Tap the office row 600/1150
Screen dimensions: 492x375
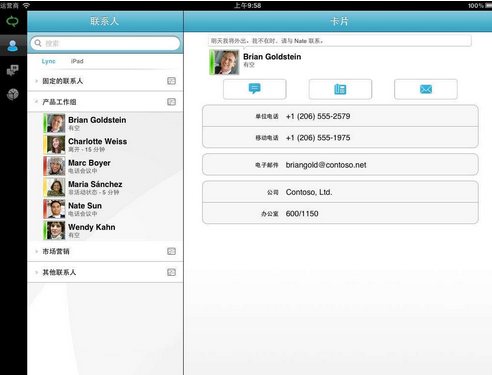point(340,213)
